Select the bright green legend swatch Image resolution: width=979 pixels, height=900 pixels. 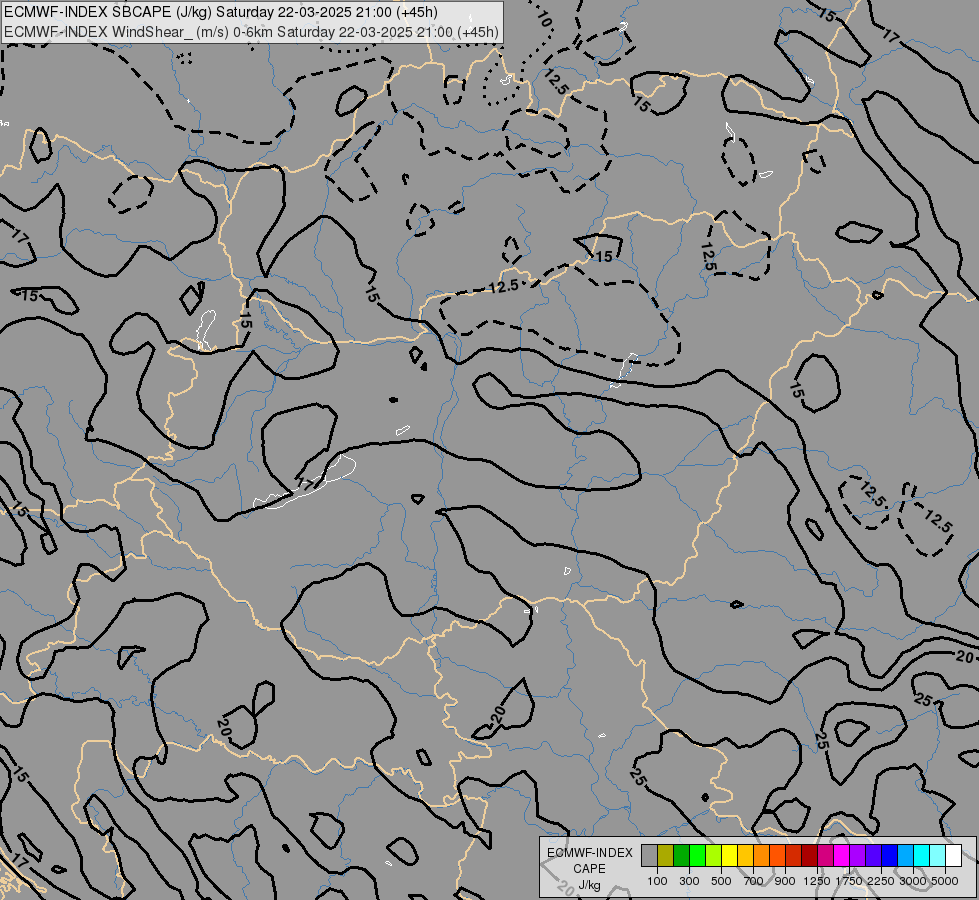click(x=697, y=856)
